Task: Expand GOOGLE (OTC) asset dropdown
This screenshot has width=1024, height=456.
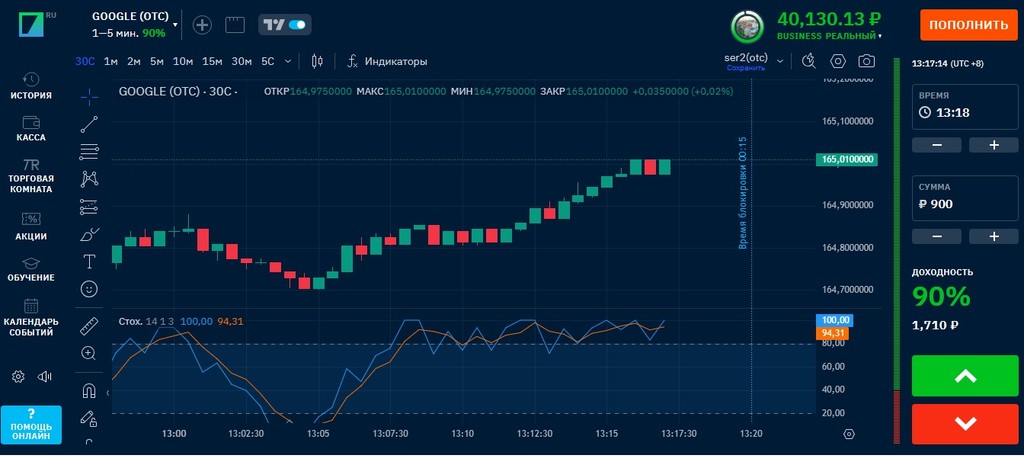Action: pyautogui.click(x=175, y=24)
